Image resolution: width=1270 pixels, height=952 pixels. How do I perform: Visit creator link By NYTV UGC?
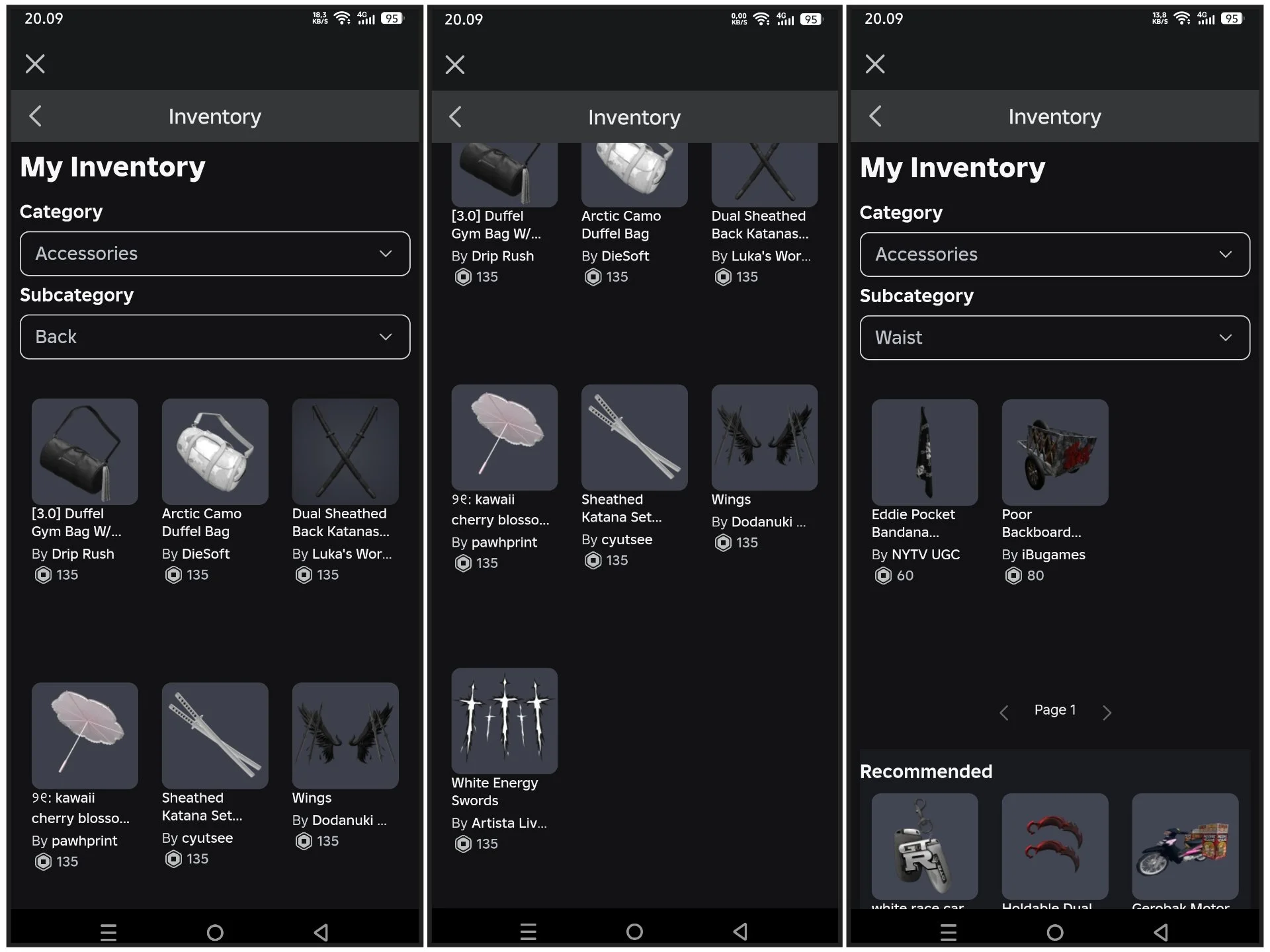coord(915,555)
